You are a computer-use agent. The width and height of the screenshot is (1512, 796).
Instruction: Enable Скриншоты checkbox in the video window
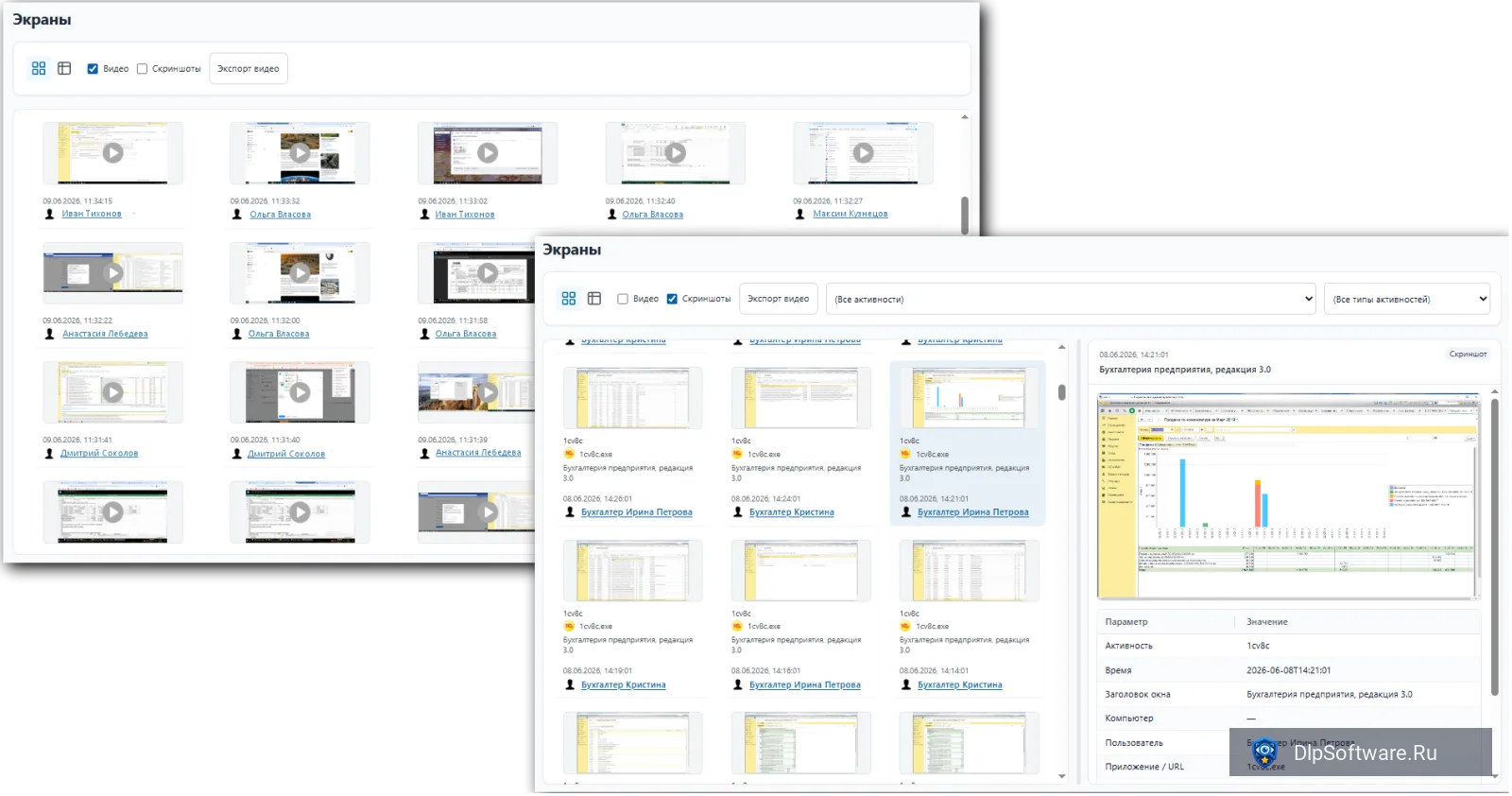(142, 69)
